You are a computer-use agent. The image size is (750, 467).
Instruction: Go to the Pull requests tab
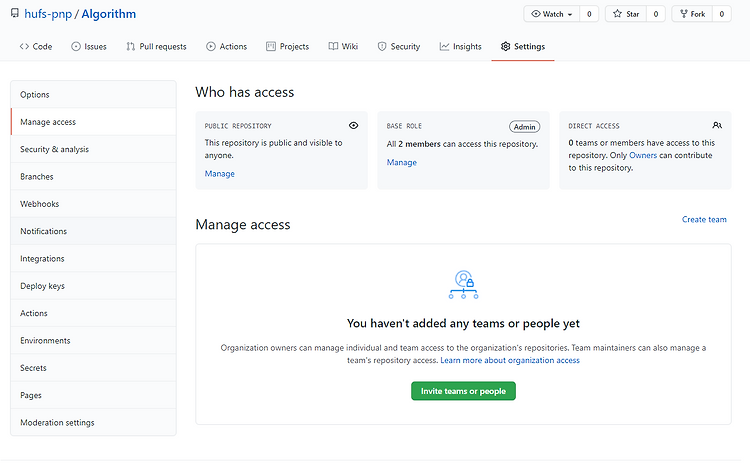(x=156, y=46)
